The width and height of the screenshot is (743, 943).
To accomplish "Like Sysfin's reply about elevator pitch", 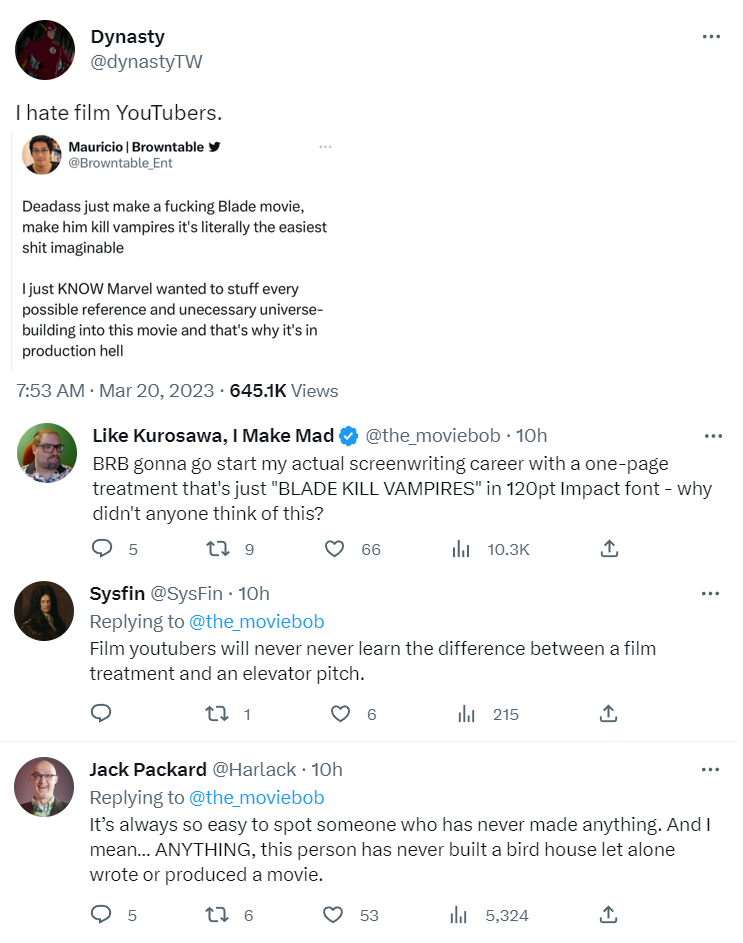I will point(340,714).
